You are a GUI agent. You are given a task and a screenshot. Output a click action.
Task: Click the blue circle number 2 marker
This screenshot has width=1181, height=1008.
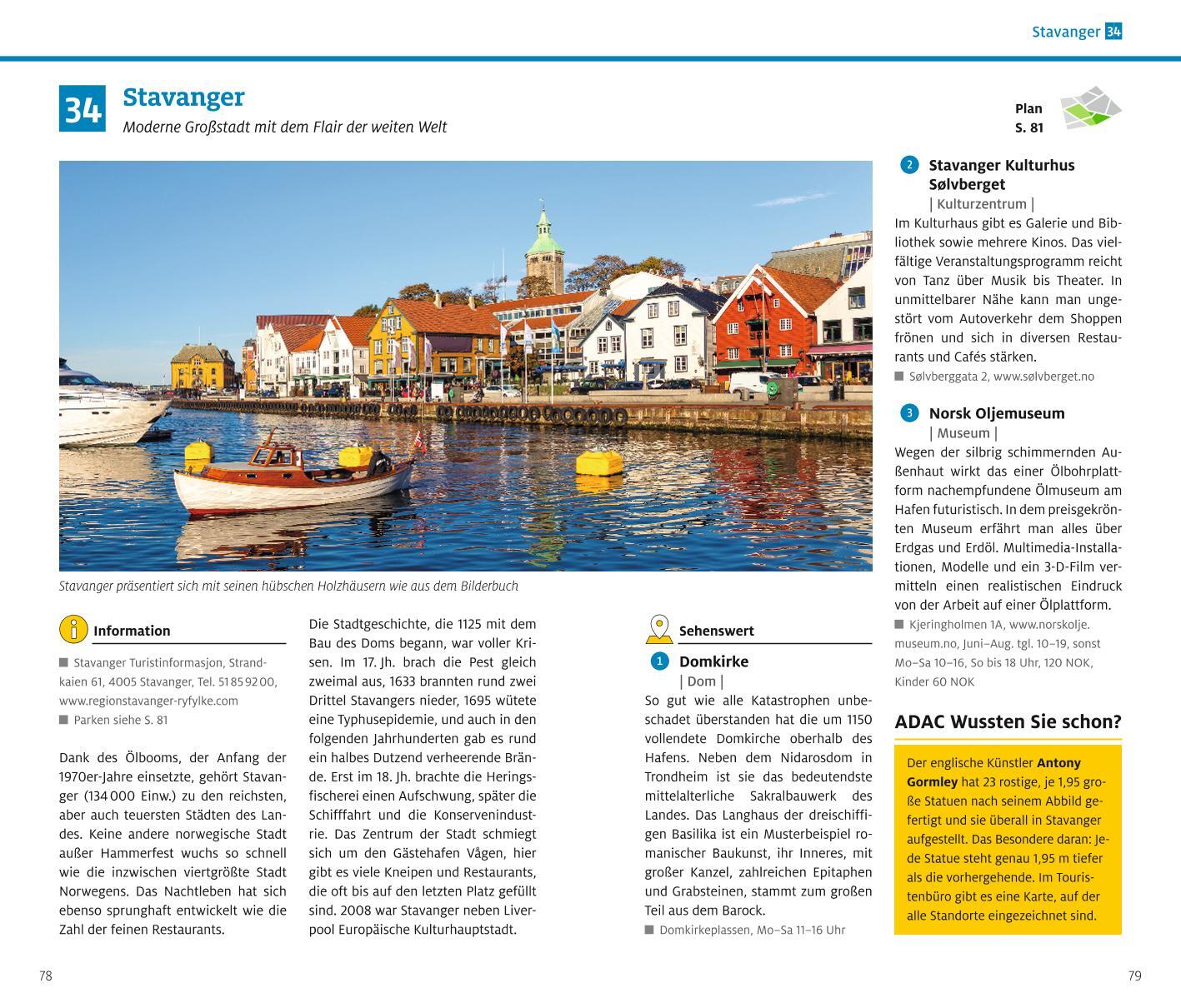tap(909, 165)
